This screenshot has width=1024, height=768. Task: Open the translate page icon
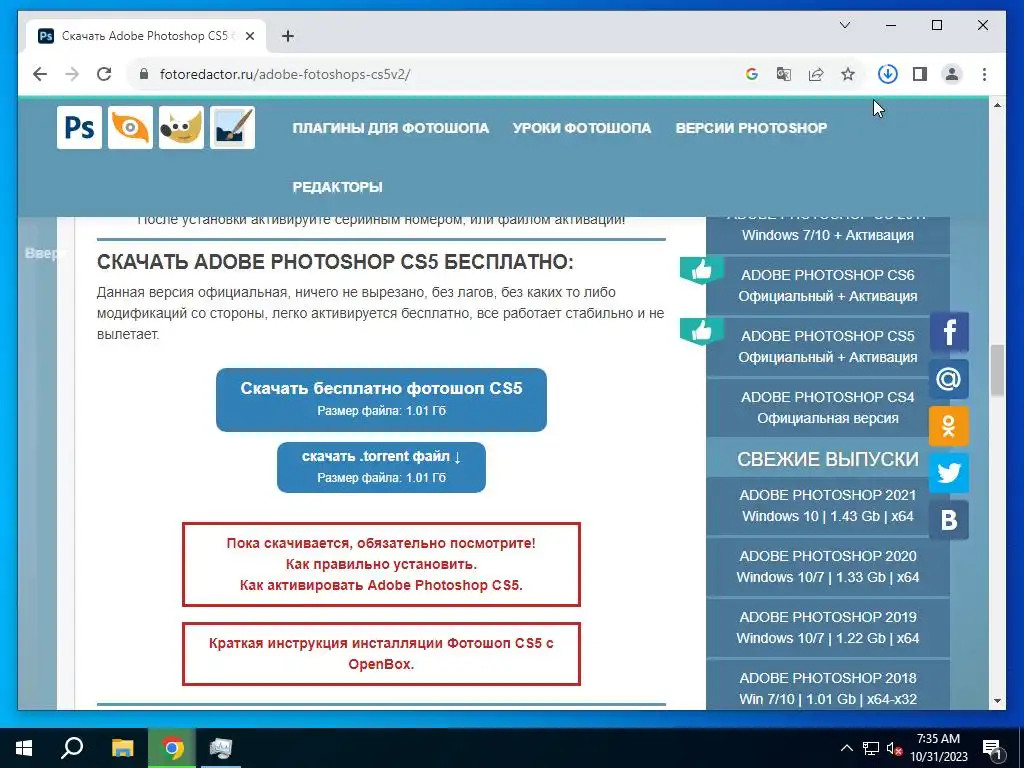point(784,74)
